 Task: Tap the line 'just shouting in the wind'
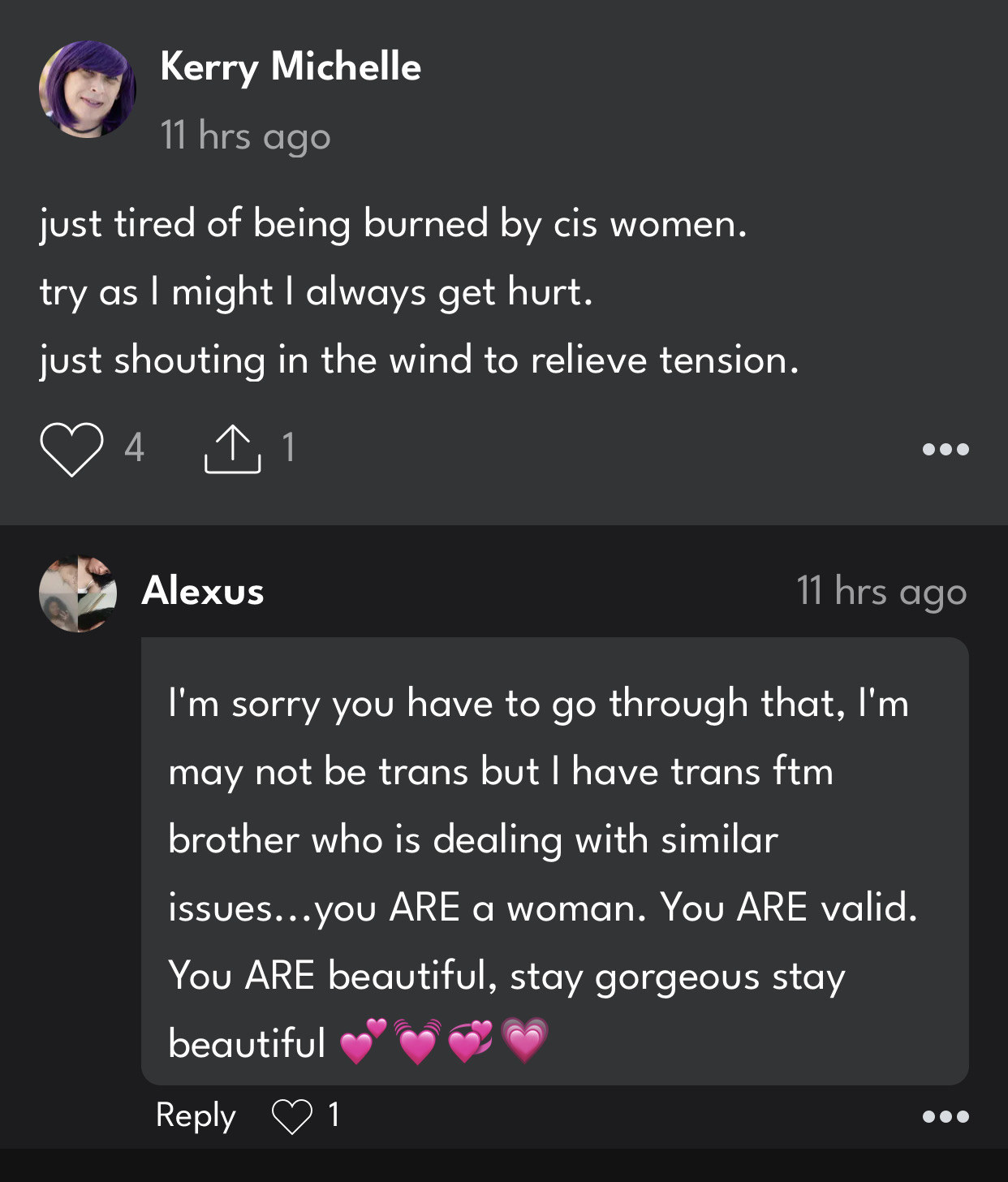pos(420,360)
